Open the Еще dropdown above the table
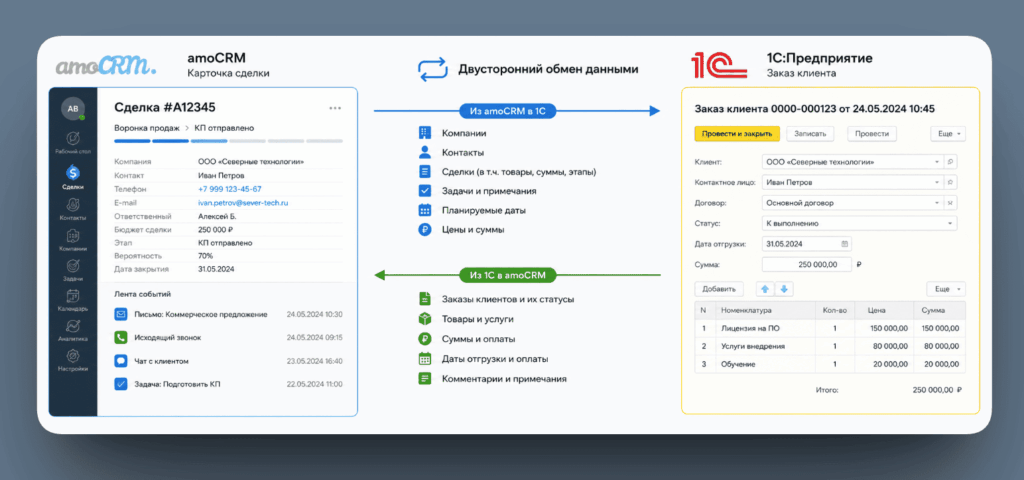1024x480 pixels. tap(946, 289)
